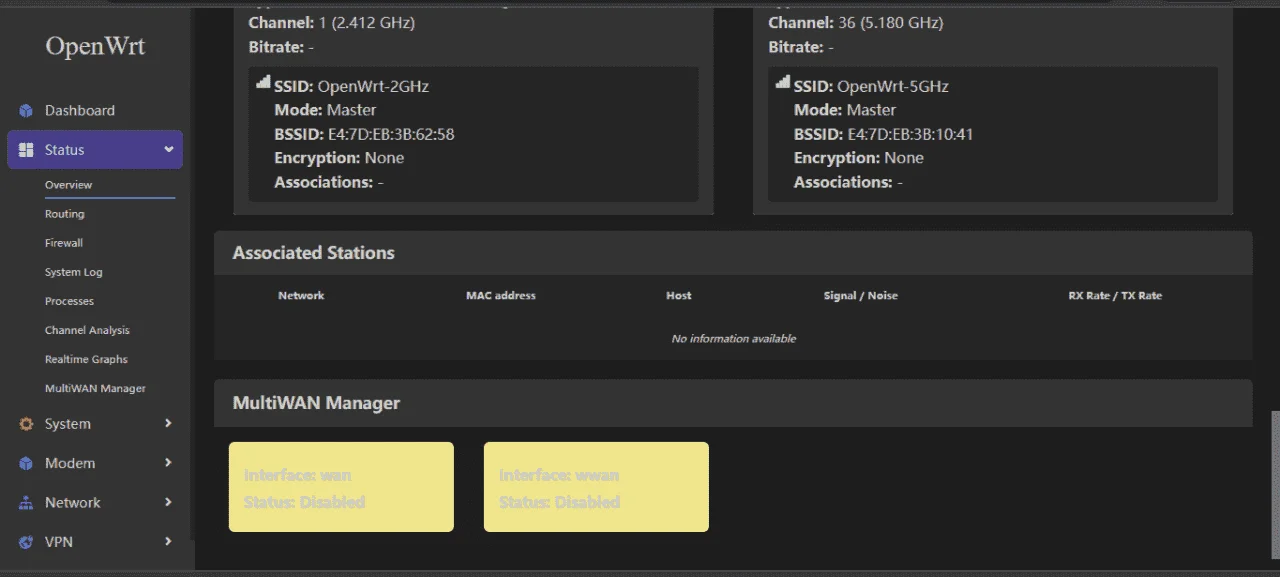Screen dimensions: 1280x577
Task: Click the System gear icon
Action: [26, 424]
